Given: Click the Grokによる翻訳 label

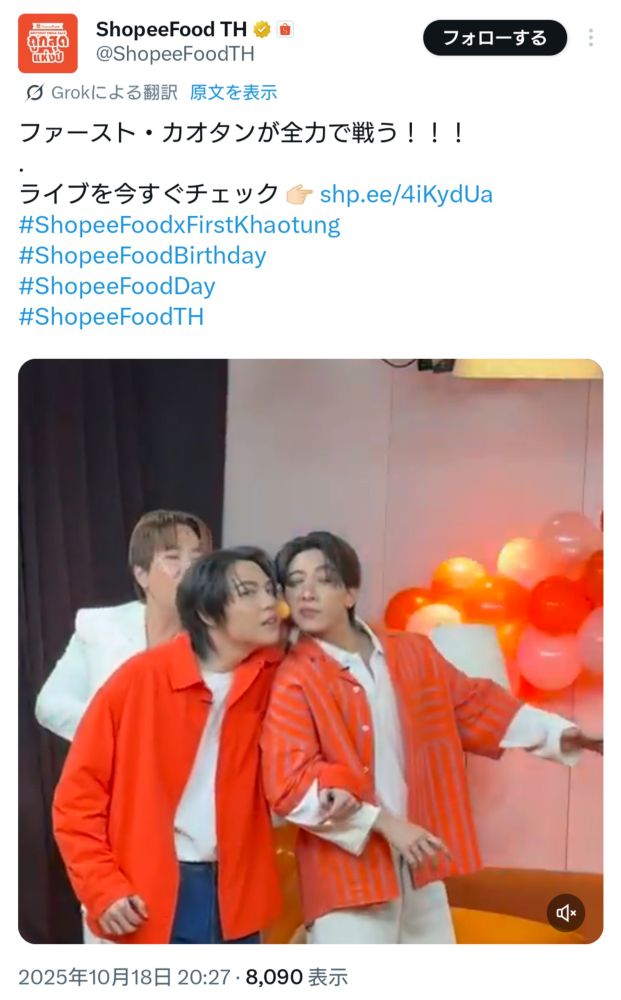Looking at the screenshot, I should pyautogui.click(x=114, y=93).
